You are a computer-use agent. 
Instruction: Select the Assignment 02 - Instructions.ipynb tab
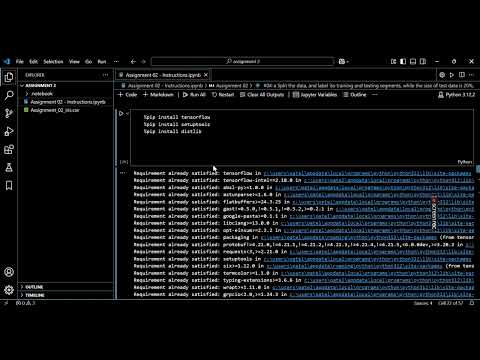[x=163, y=75]
